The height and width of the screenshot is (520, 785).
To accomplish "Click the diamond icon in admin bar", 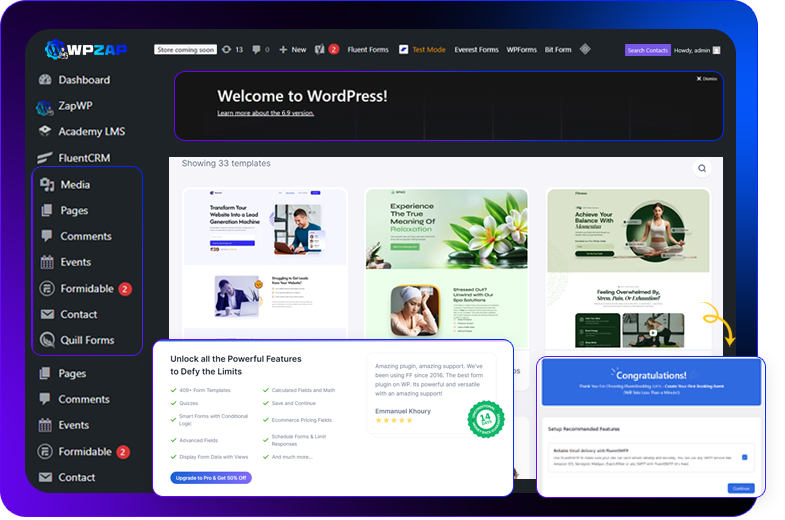I will click(x=585, y=49).
